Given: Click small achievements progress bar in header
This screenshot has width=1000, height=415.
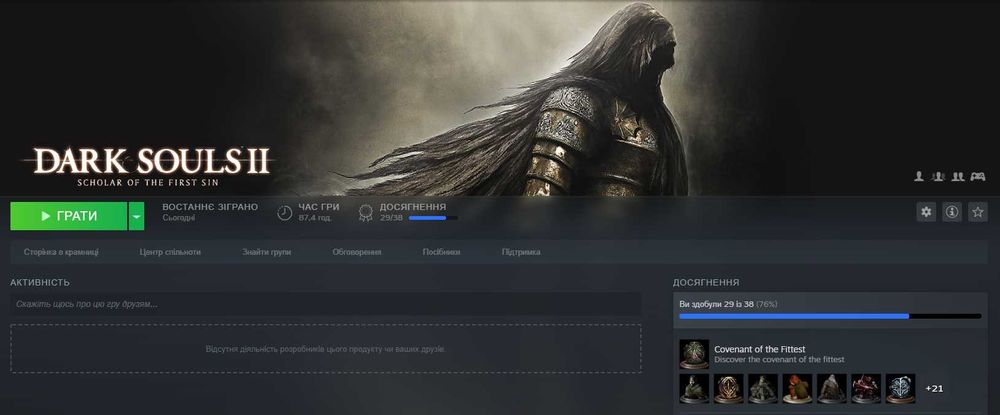Looking at the screenshot, I should click(433, 218).
